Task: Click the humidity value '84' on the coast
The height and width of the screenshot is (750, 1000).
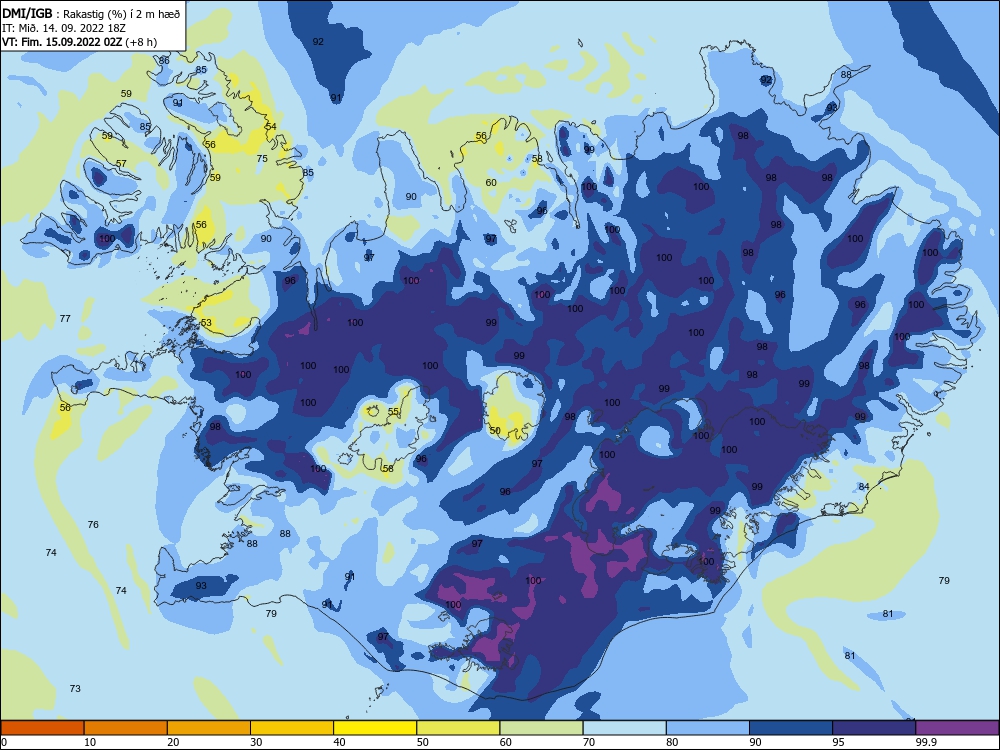Action: point(864,487)
